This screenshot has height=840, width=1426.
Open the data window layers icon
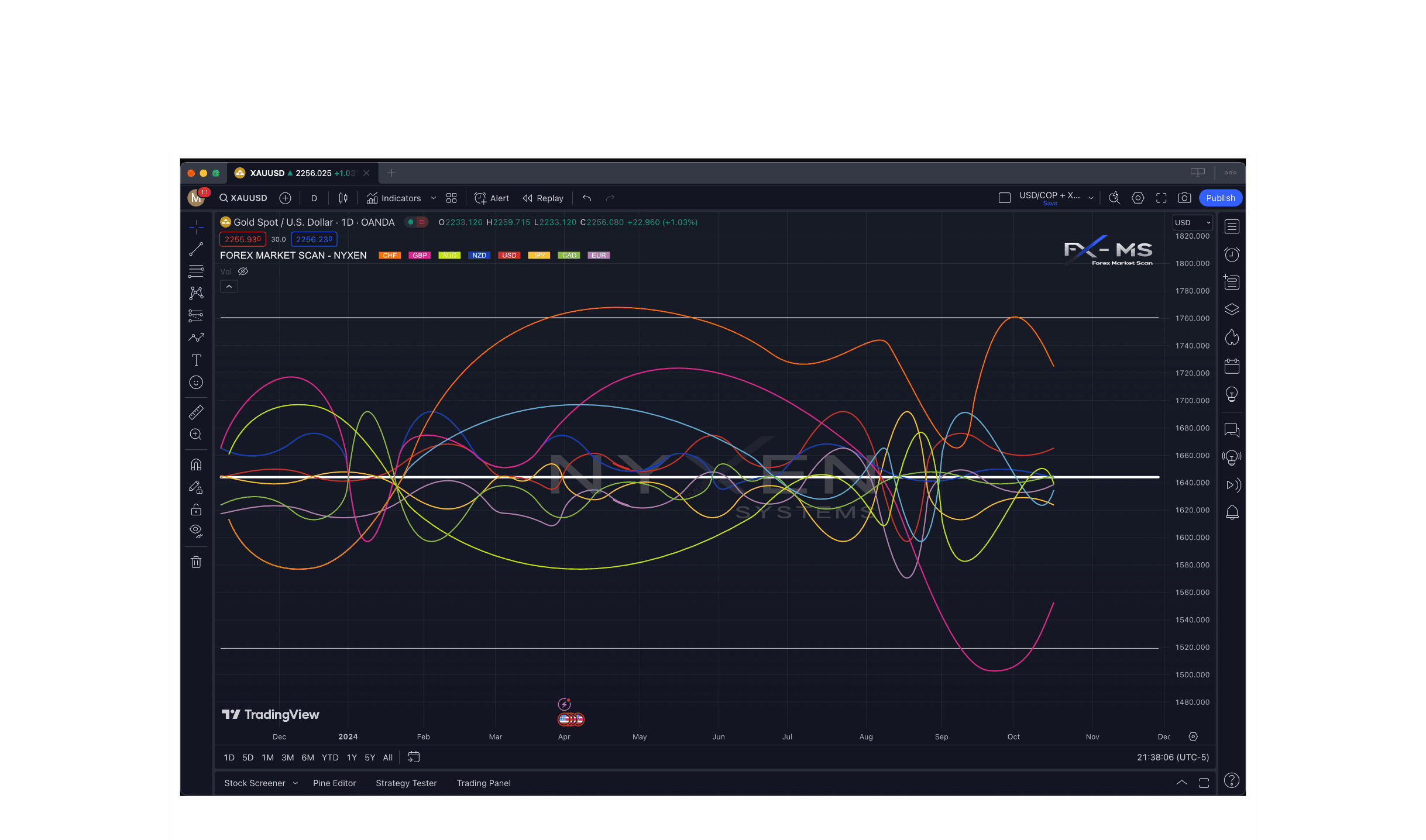(x=1232, y=309)
